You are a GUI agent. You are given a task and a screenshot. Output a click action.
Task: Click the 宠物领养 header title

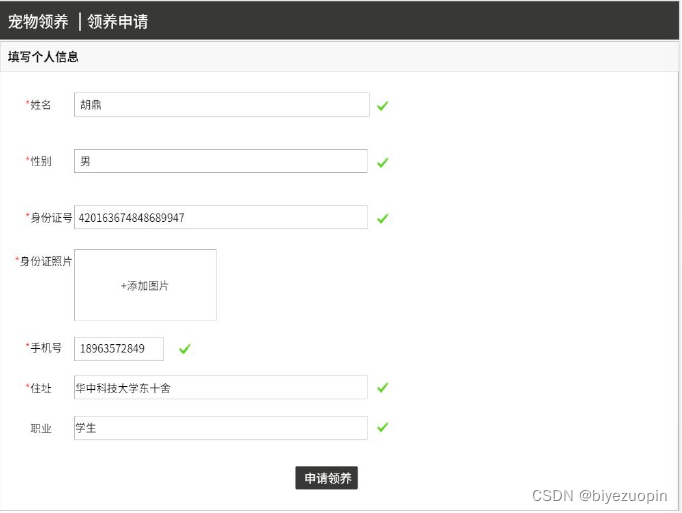pos(38,21)
